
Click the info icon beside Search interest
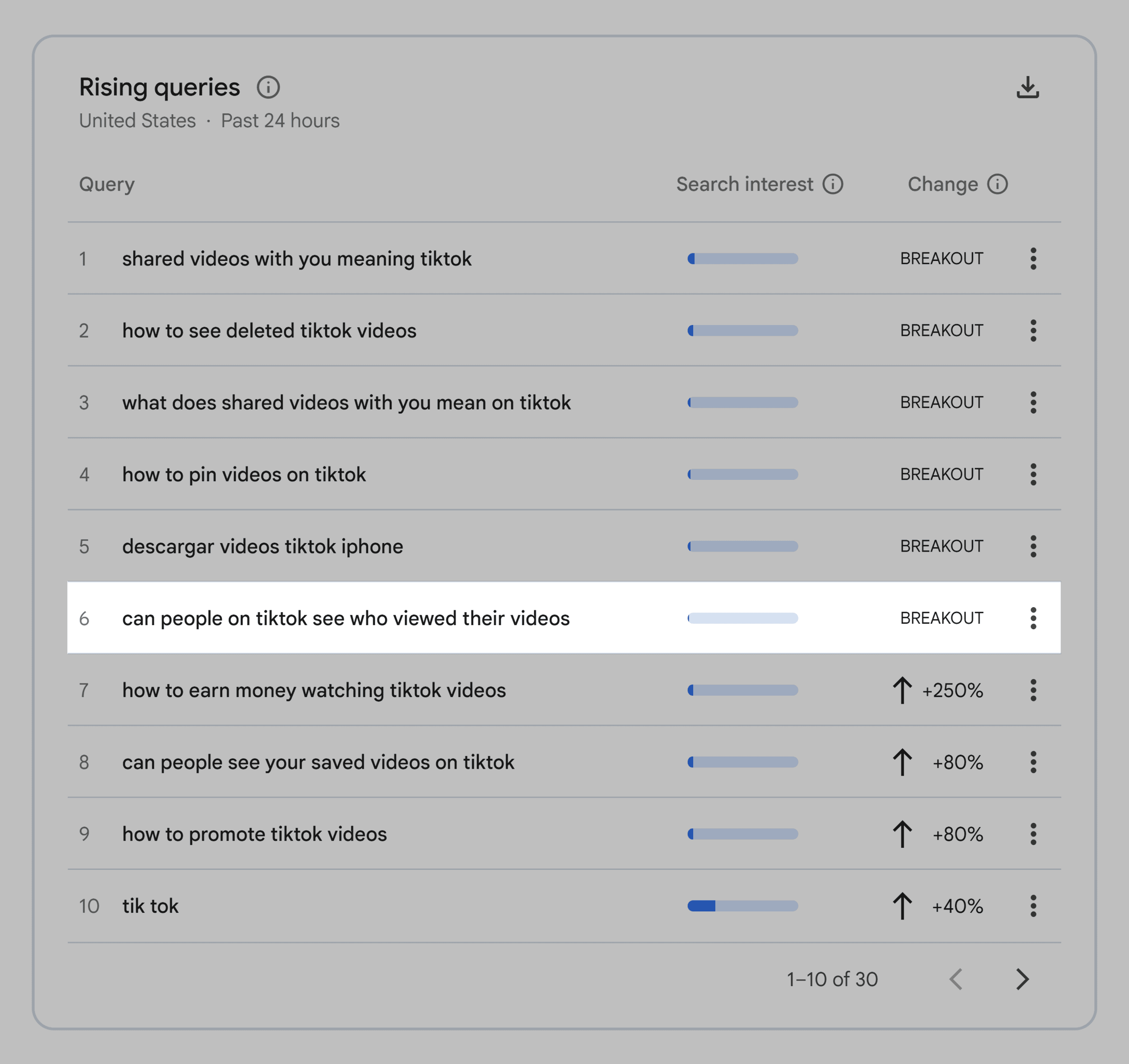(x=833, y=184)
